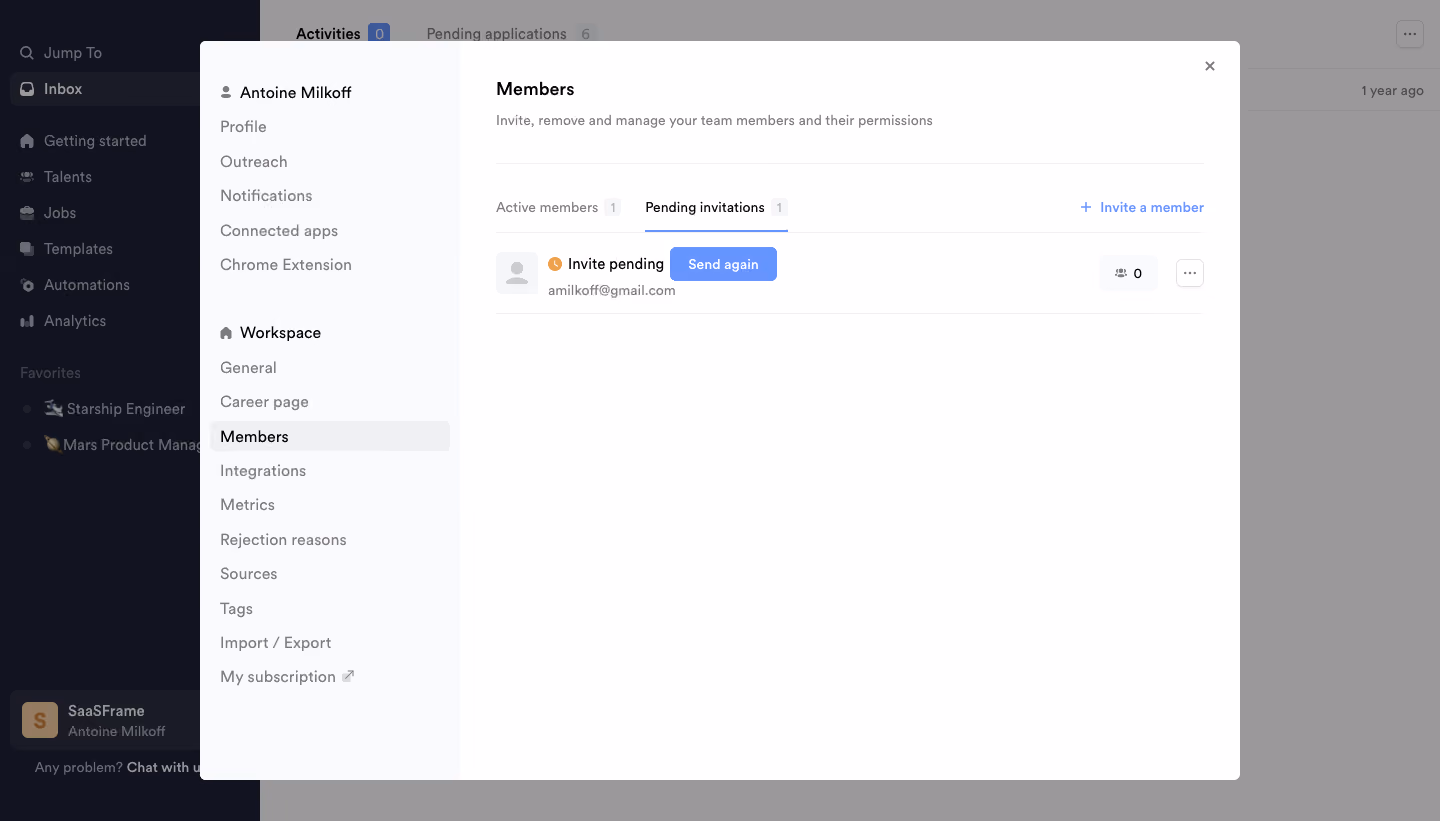Click the orange Invite pending clock icon
Viewport: 1440px width, 821px height.
point(555,264)
